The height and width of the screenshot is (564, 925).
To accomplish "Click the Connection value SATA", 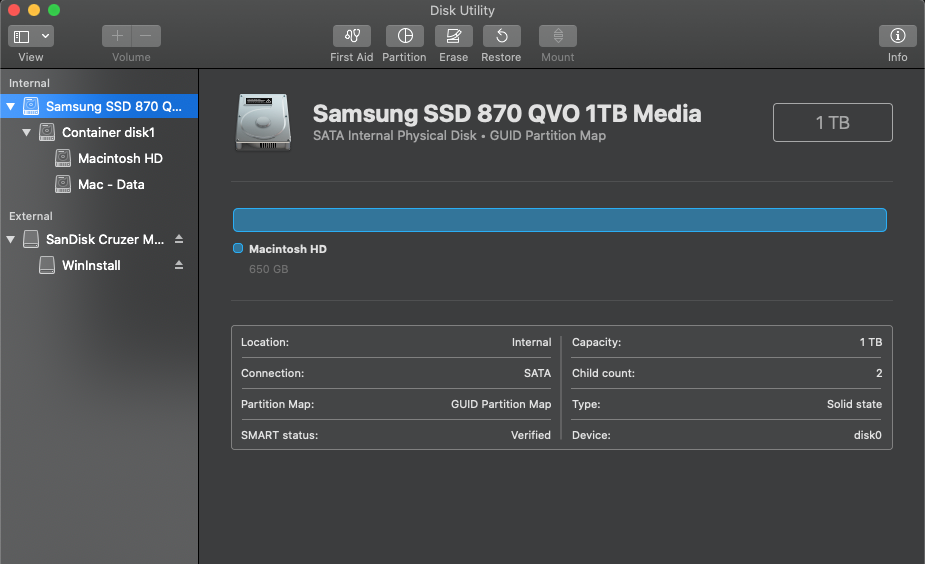I will coord(537,373).
